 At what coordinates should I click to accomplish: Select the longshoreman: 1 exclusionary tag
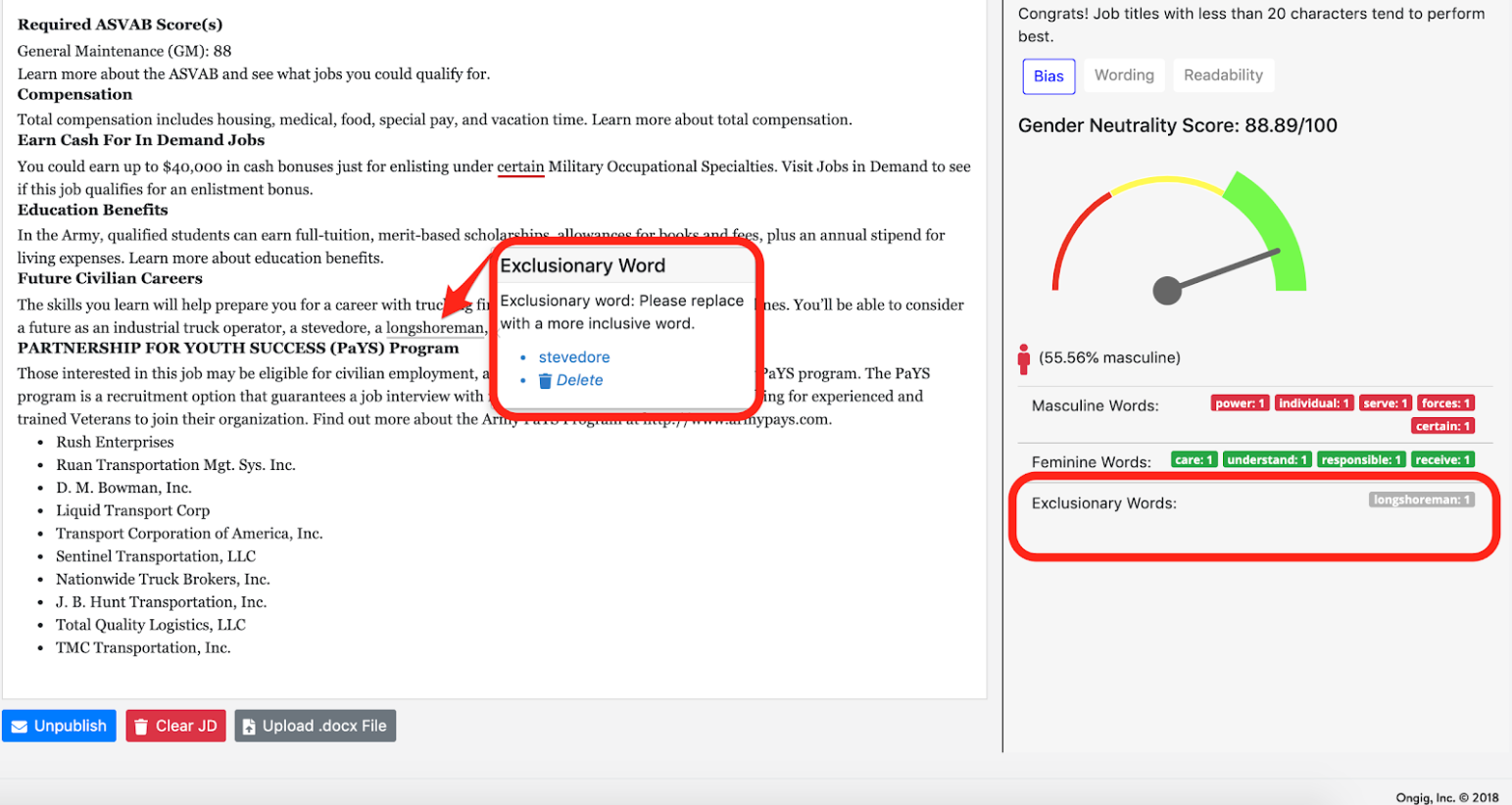pos(1422,499)
